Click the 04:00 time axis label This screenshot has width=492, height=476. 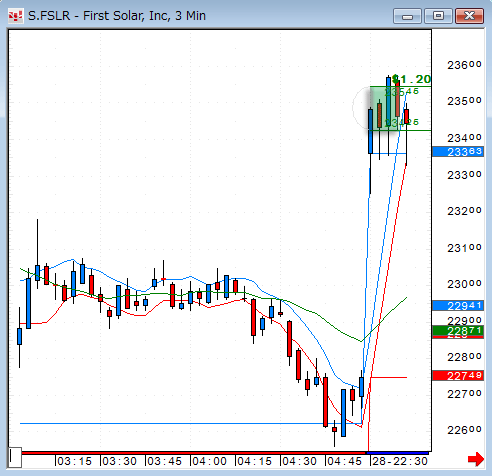point(209,461)
